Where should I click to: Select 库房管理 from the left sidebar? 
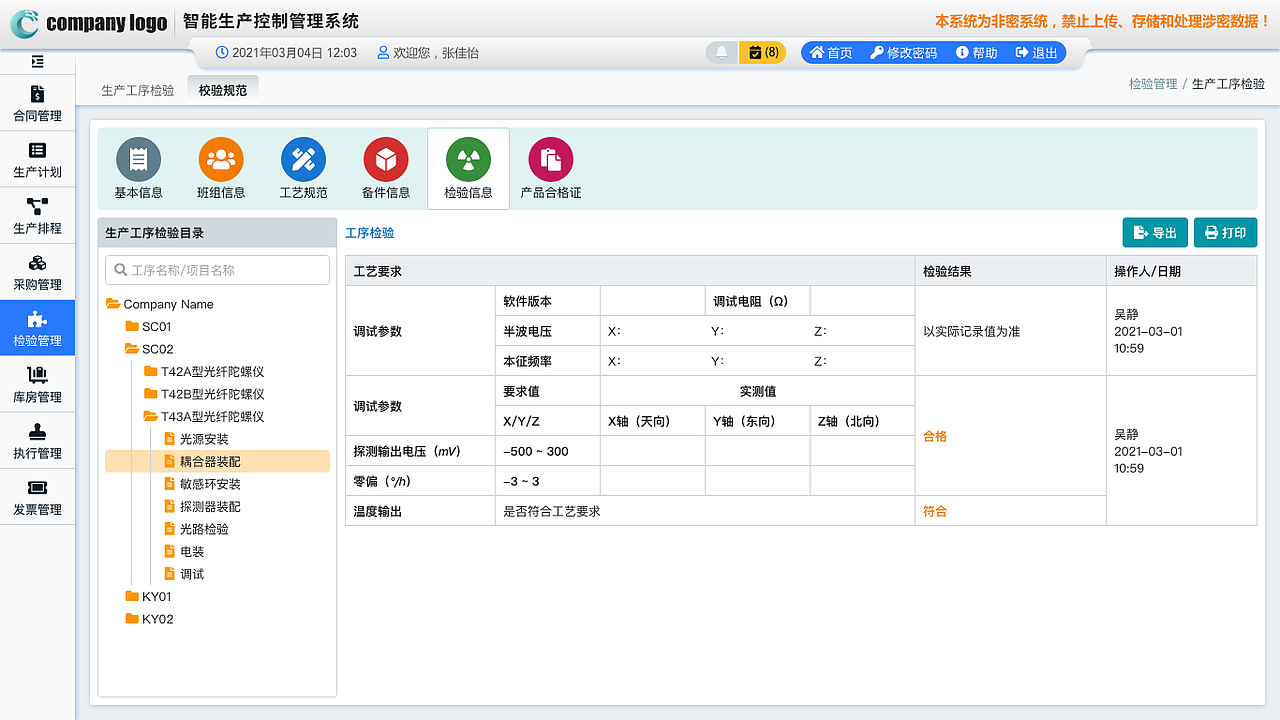(37, 385)
